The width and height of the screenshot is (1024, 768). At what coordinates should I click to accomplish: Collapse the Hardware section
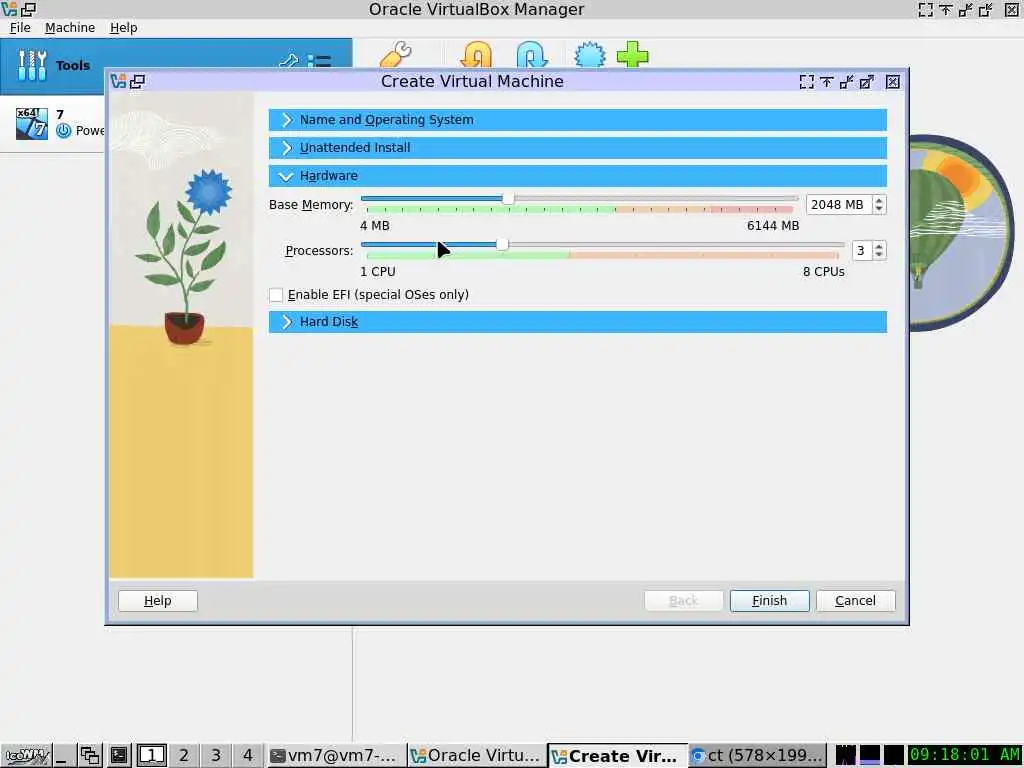coord(577,176)
